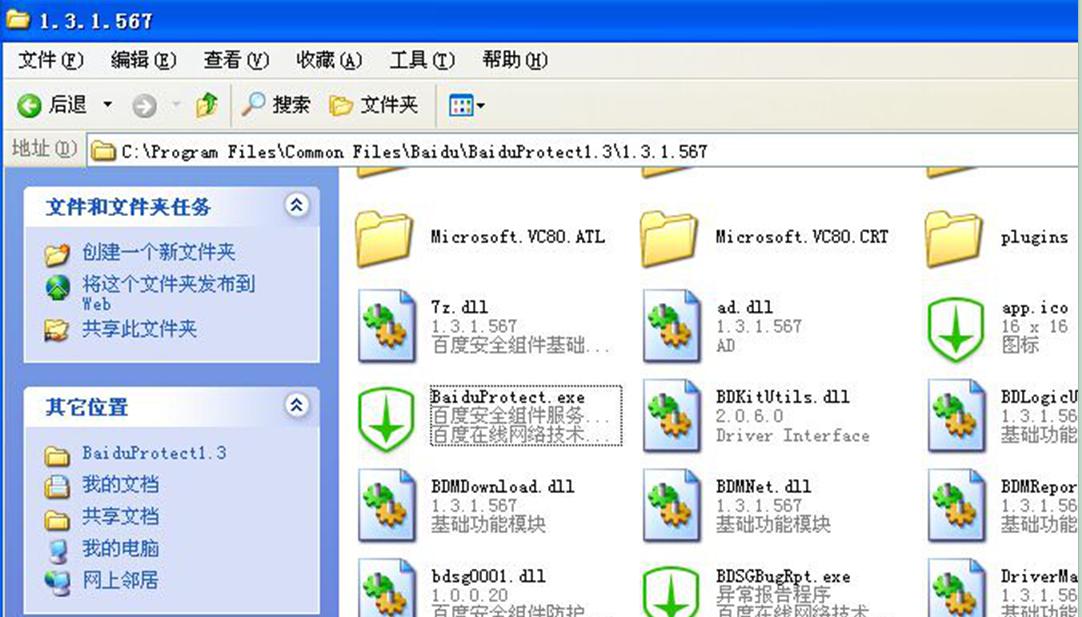
Task: Select the ad.dll file icon
Action: pyautogui.click(x=671, y=327)
